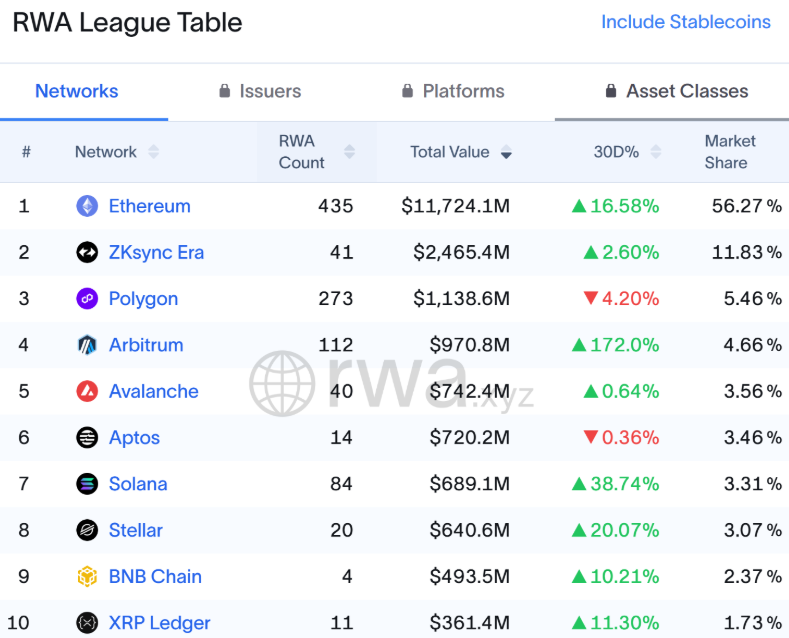Click the yellow BNB Chain logo icon

pyautogui.click(x=87, y=576)
